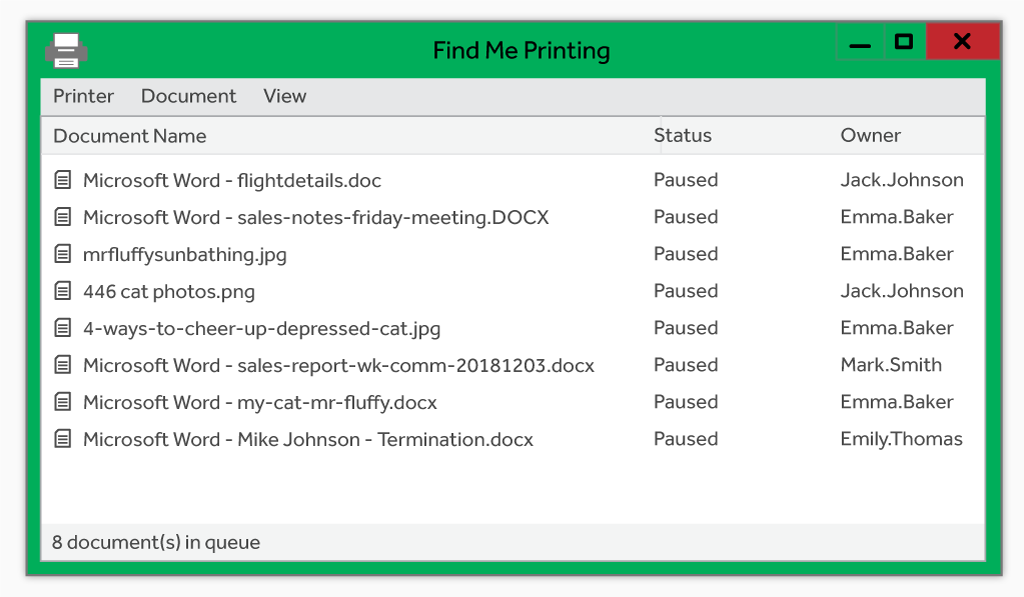Click document icon beside sales-notes-friday-meeting.DOCX

(x=63, y=217)
